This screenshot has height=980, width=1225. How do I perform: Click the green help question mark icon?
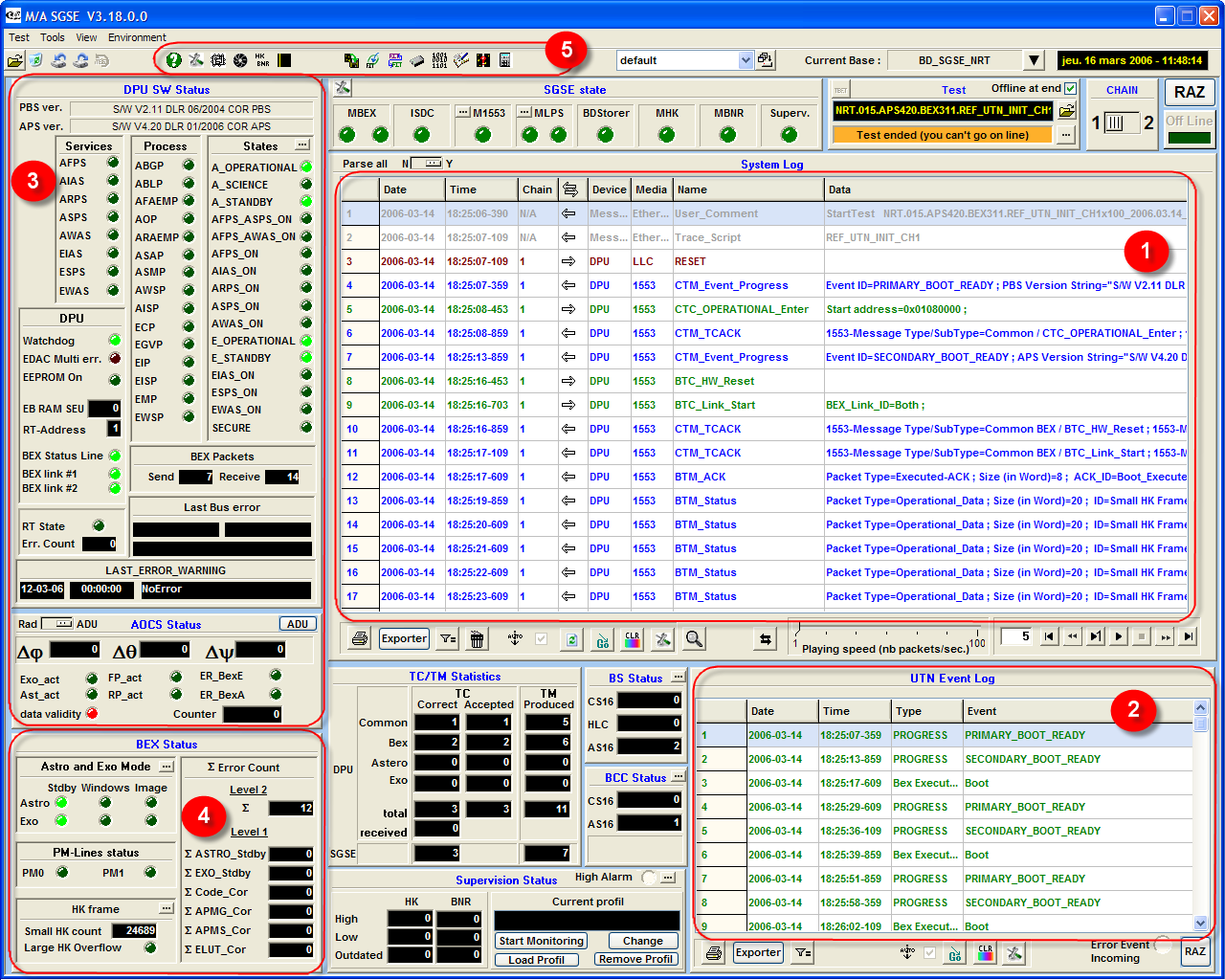[x=173, y=60]
